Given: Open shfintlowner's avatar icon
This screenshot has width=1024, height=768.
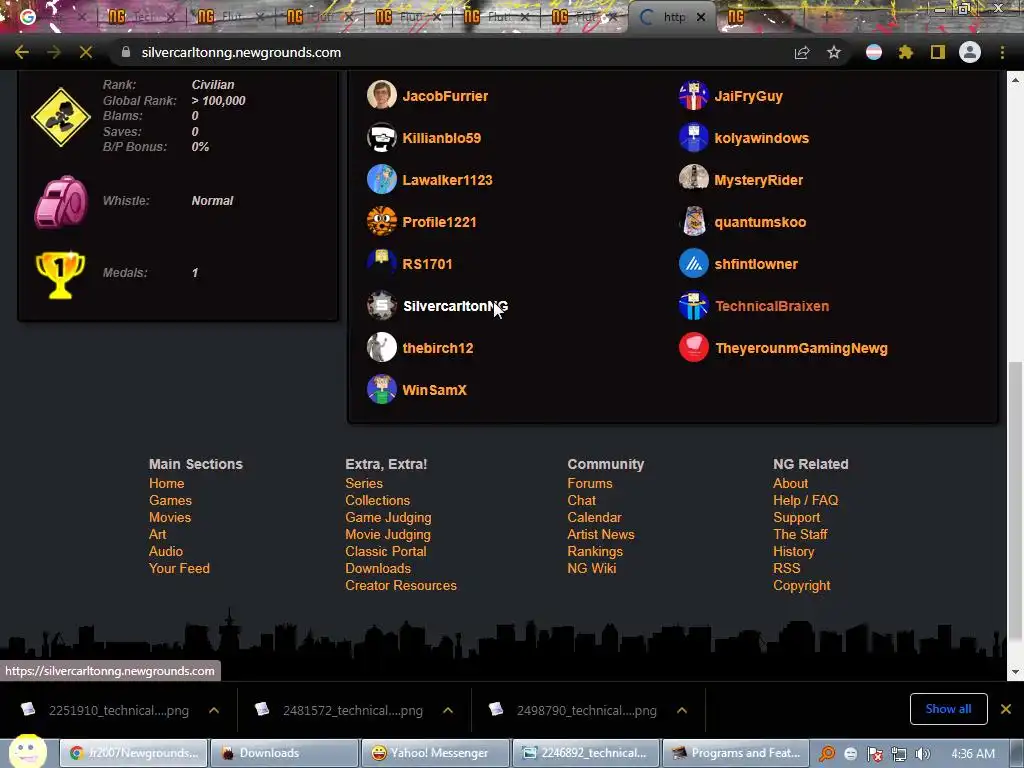Looking at the screenshot, I should 694,263.
